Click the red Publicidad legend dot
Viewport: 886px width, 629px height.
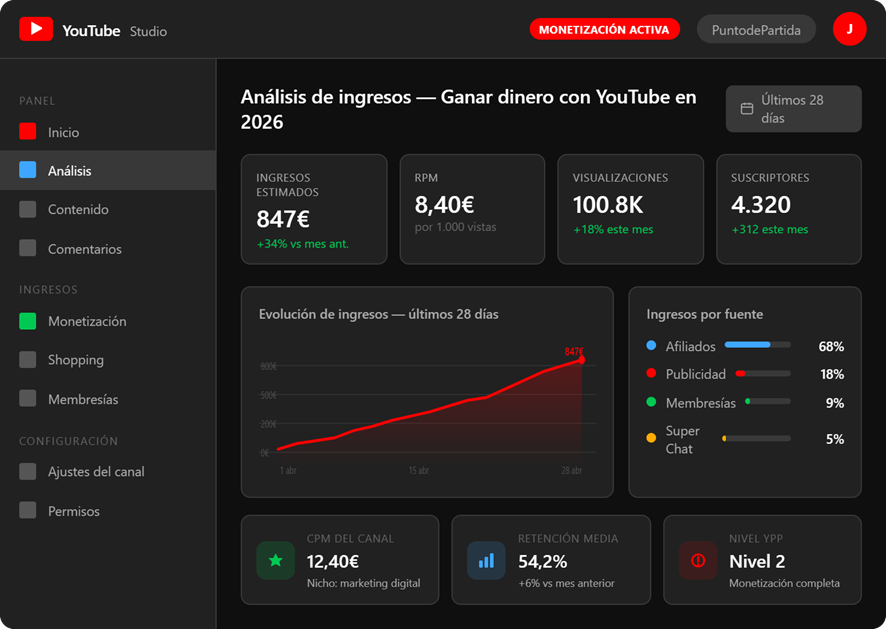(x=651, y=373)
